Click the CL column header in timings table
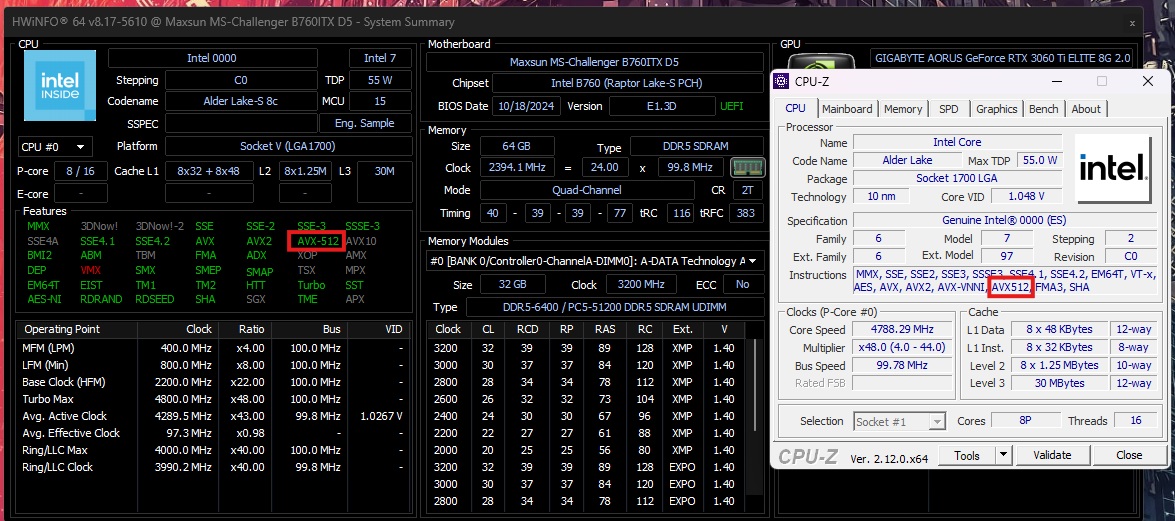This screenshot has height=521, width=1175. tap(489, 329)
